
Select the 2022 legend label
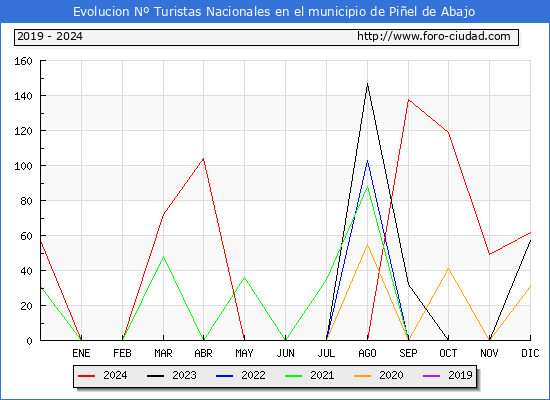pyautogui.click(x=253, y=375)
